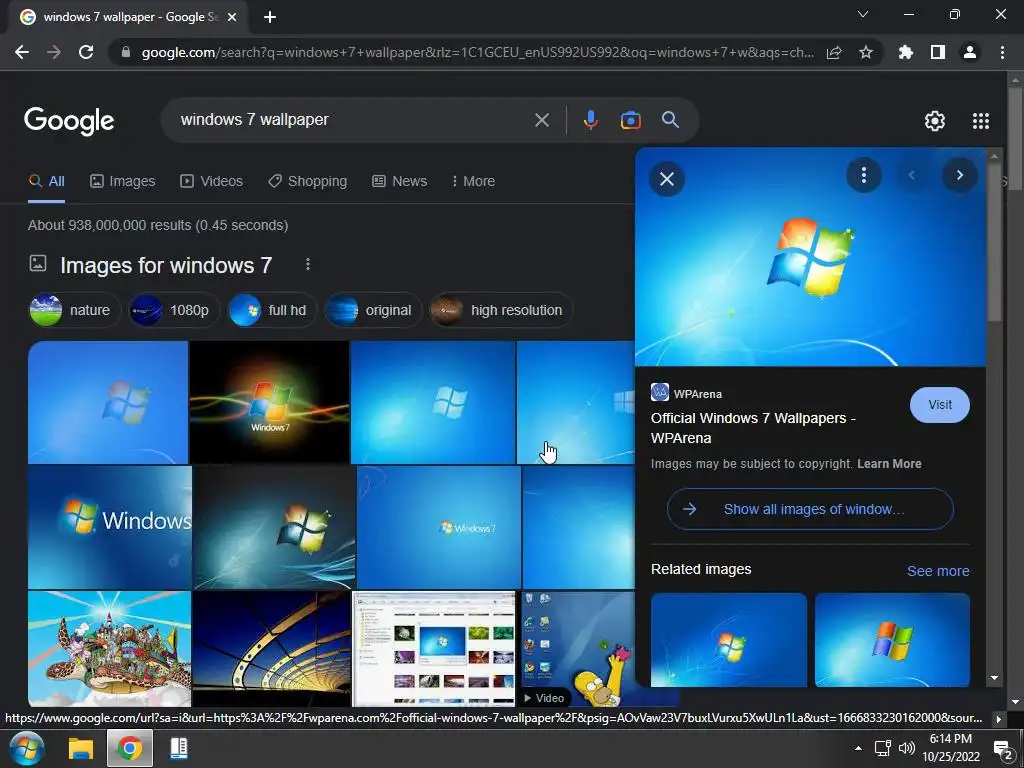
Task: Open a new browser tab
Action: (270, 17)
